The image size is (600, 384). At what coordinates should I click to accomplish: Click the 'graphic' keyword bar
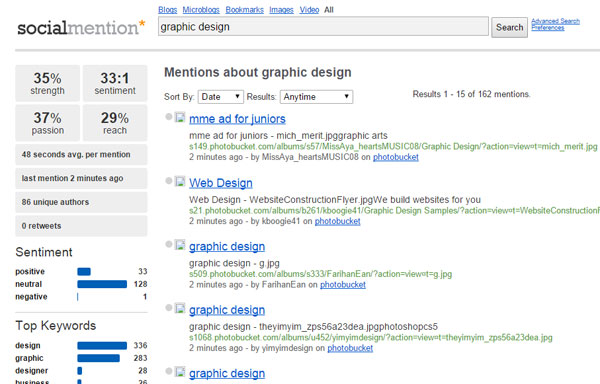98,358
